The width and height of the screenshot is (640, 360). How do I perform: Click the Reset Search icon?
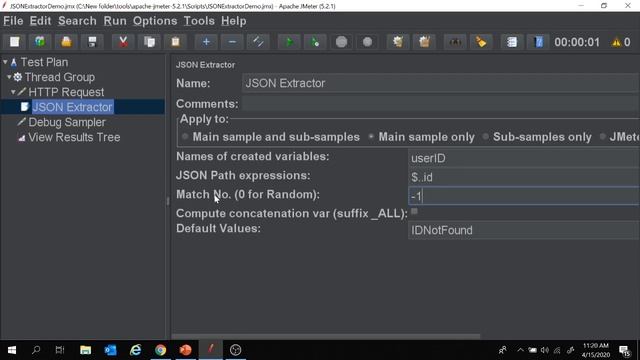[481, 42]
